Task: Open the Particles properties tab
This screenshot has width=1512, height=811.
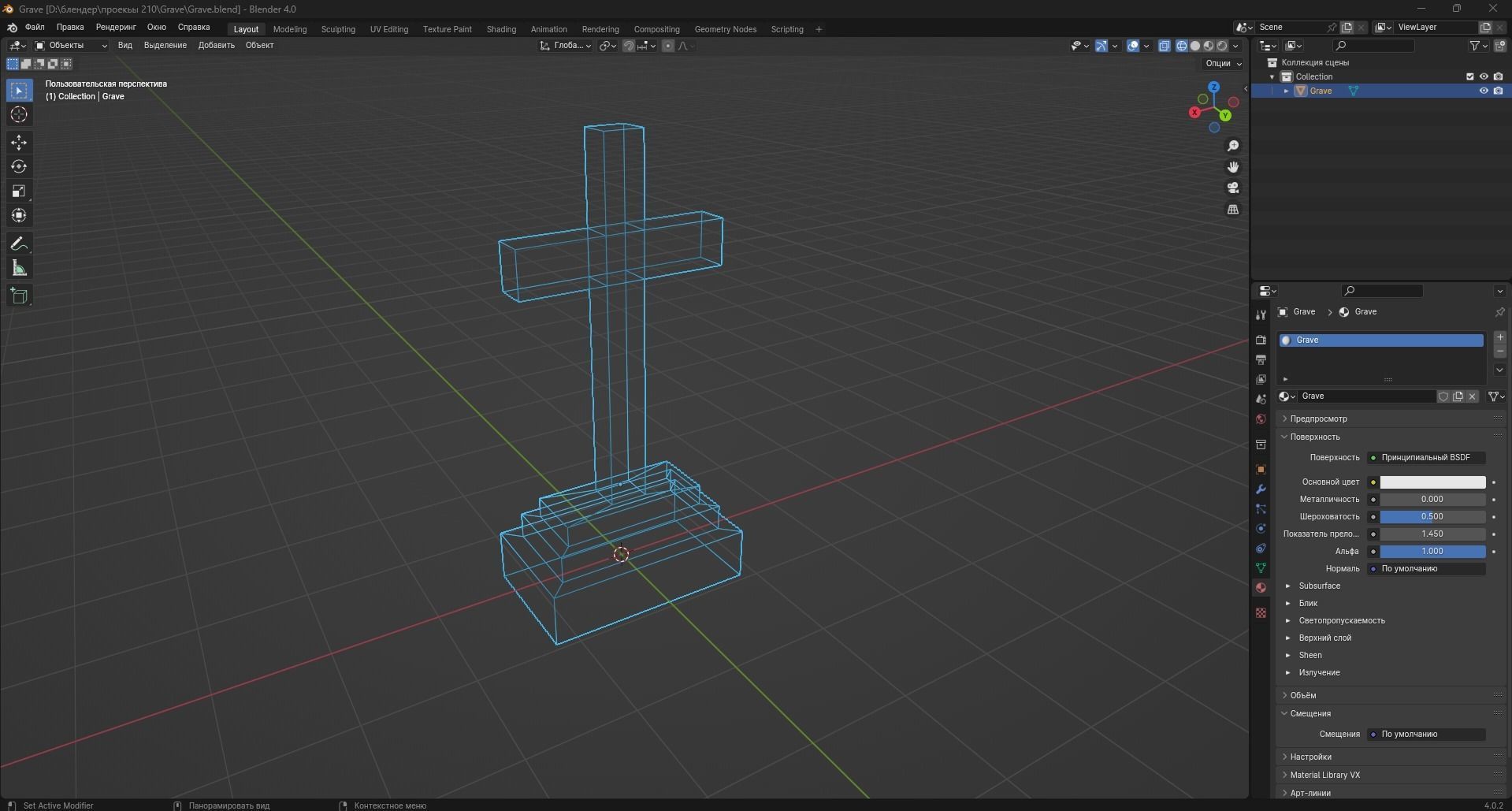Action: coord(1261,509)
